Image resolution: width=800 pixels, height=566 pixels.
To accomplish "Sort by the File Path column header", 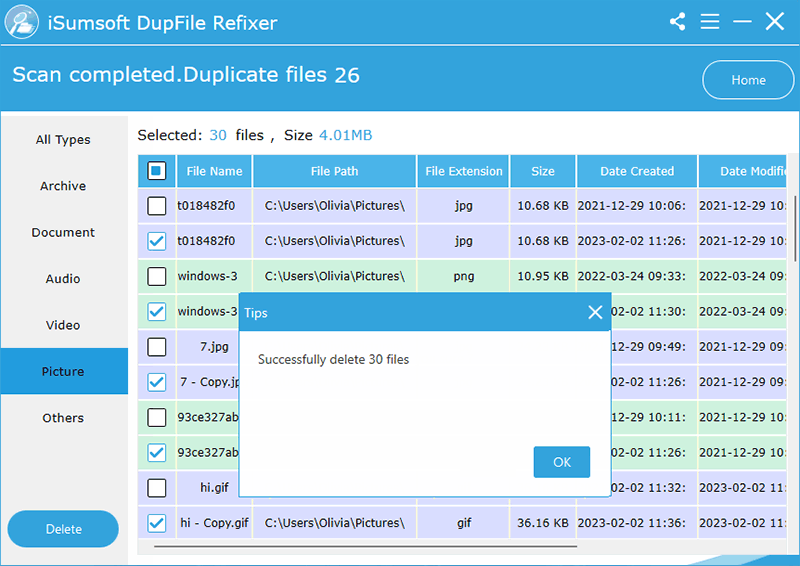I will click(335, 171).
